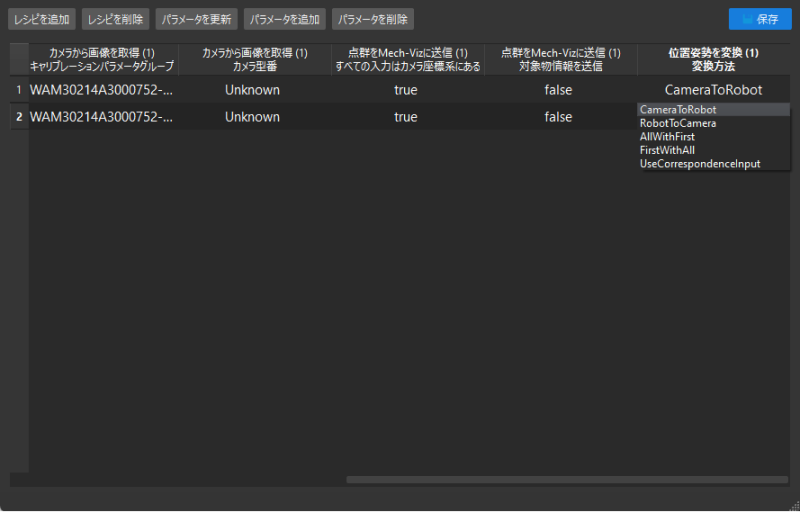800x512 pixels.
Task: Choose RobotToCamera in the dropdown list
Action: click(x=713, y=123)
